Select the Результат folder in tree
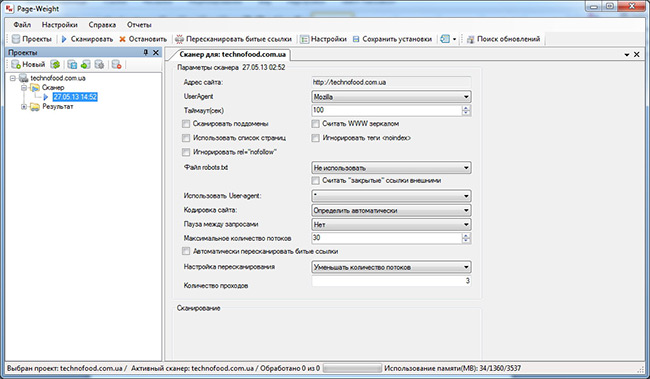This screenshot has height=379, width=650. click(x=58, y=107)
